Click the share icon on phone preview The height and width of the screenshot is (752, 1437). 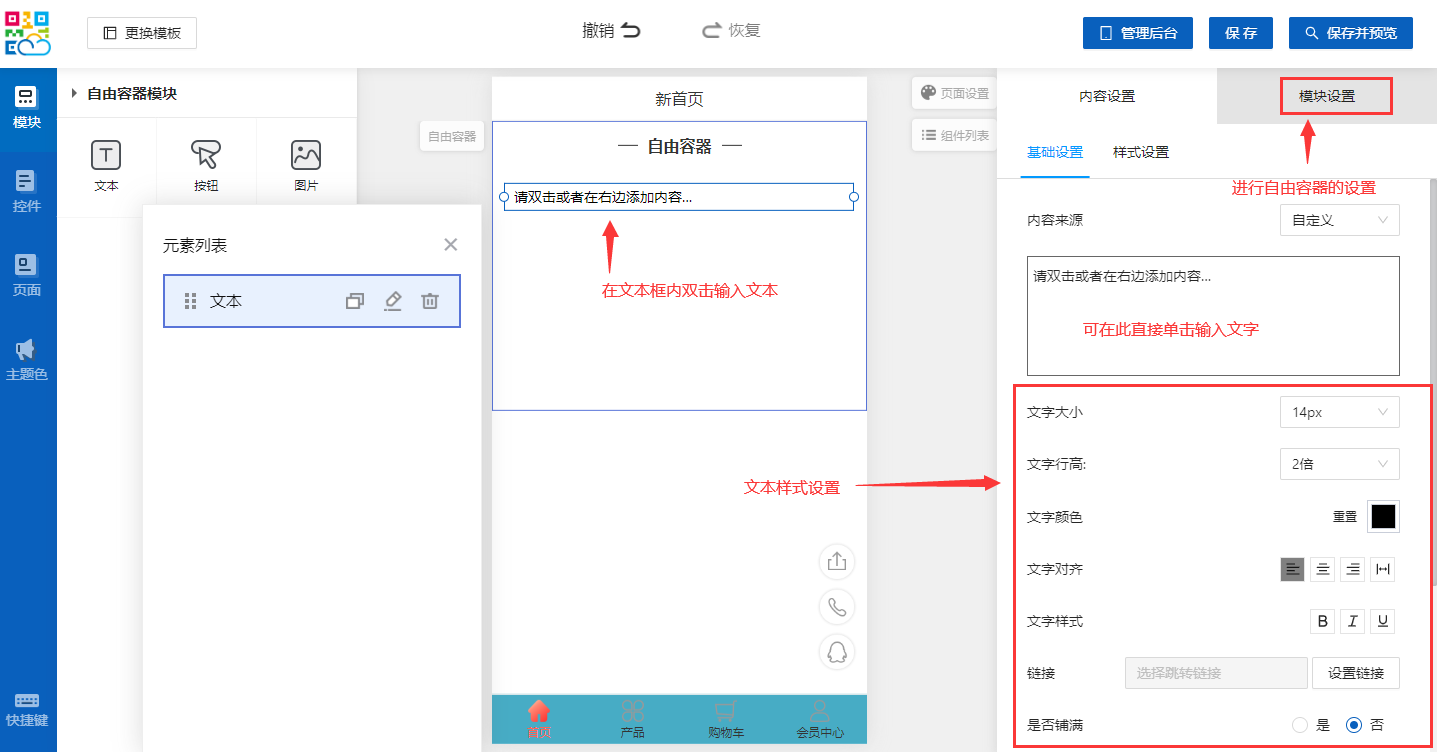click(837, 562)
